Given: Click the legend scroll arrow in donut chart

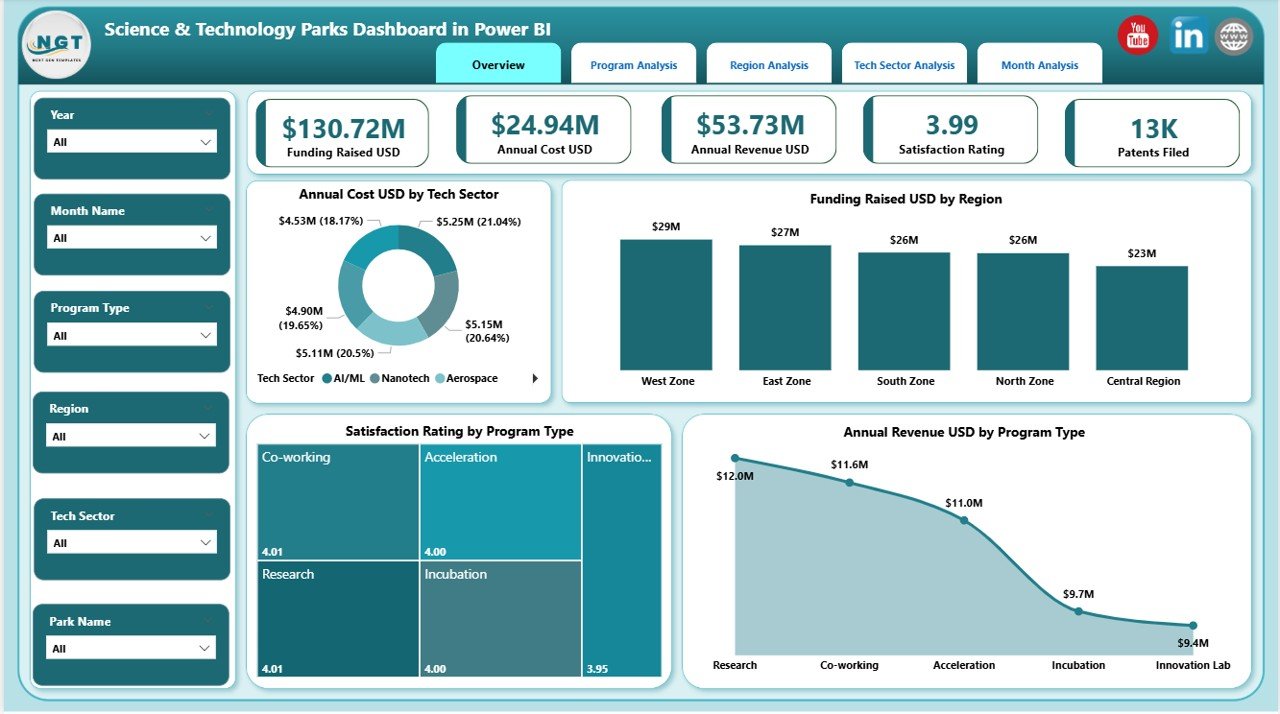Looking at the screenshot, I should click(535, 378).
